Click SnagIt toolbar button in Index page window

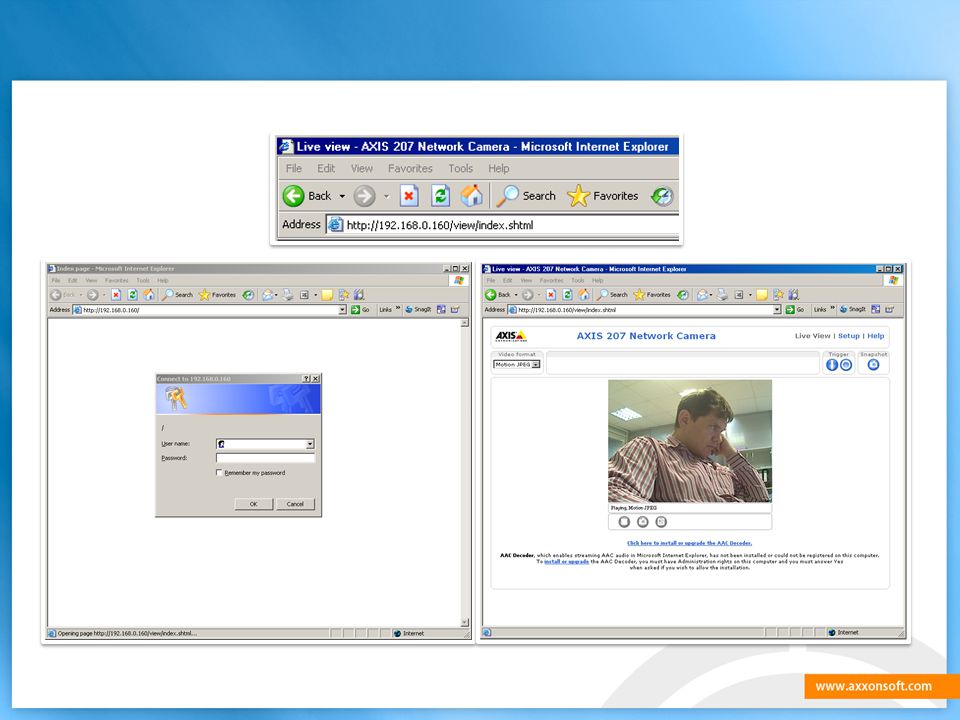(418, 310)
